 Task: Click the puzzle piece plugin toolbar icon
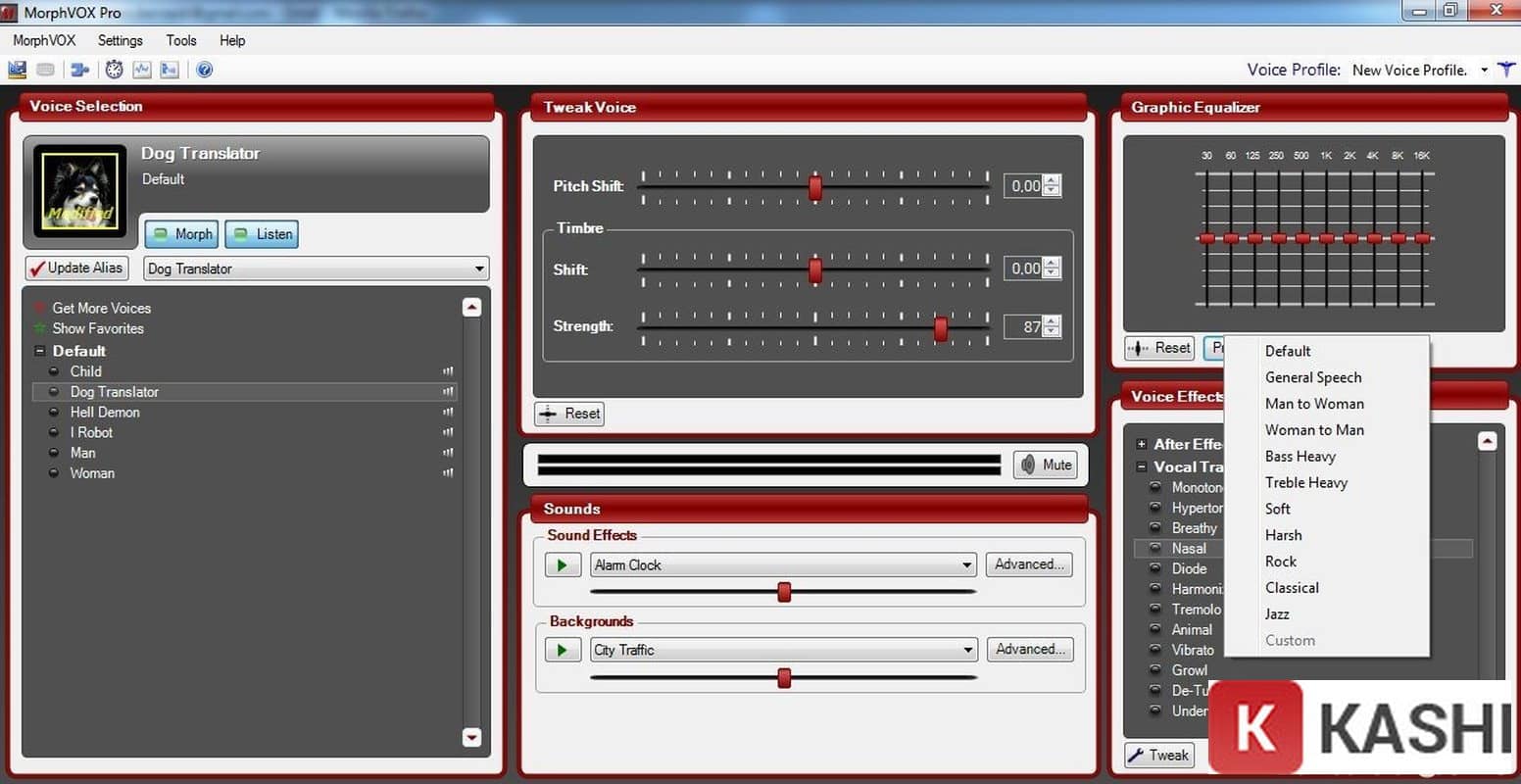coord(79,69)
